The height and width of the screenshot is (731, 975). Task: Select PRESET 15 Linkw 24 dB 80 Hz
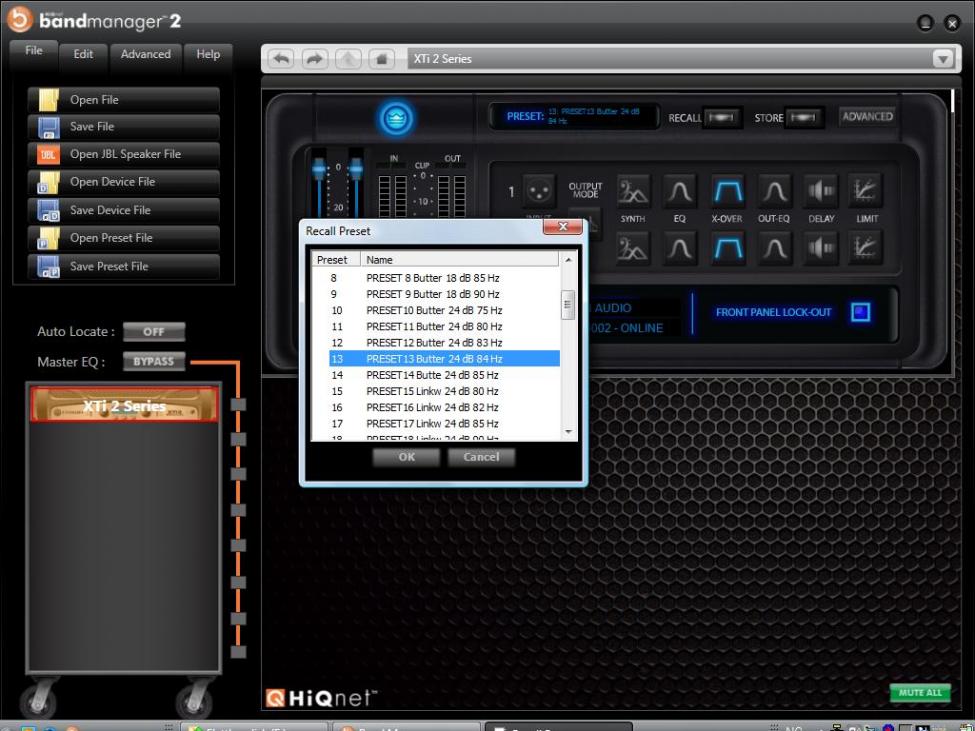[432, 391]
